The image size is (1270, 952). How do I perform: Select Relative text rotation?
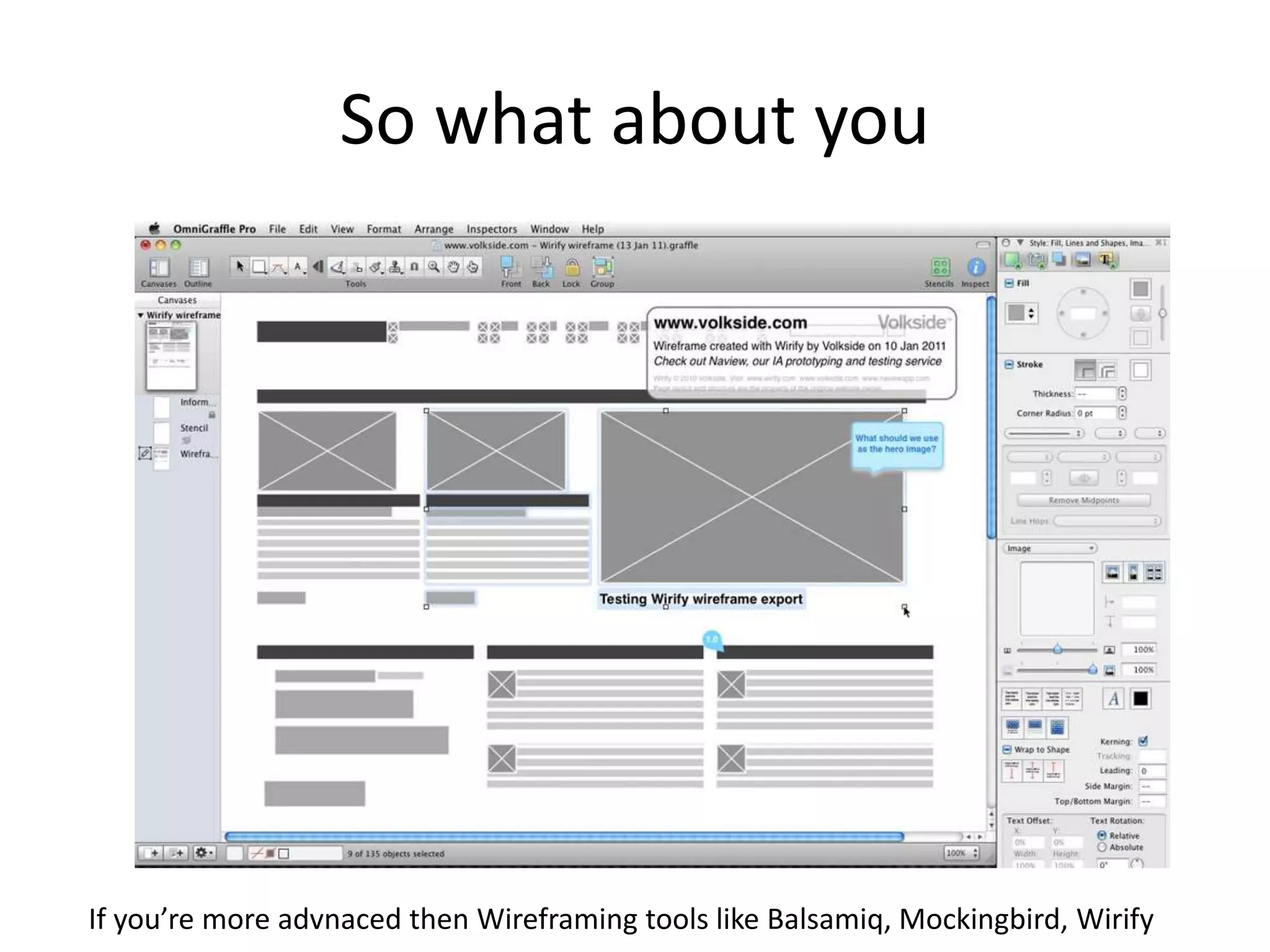[1102, 835]
